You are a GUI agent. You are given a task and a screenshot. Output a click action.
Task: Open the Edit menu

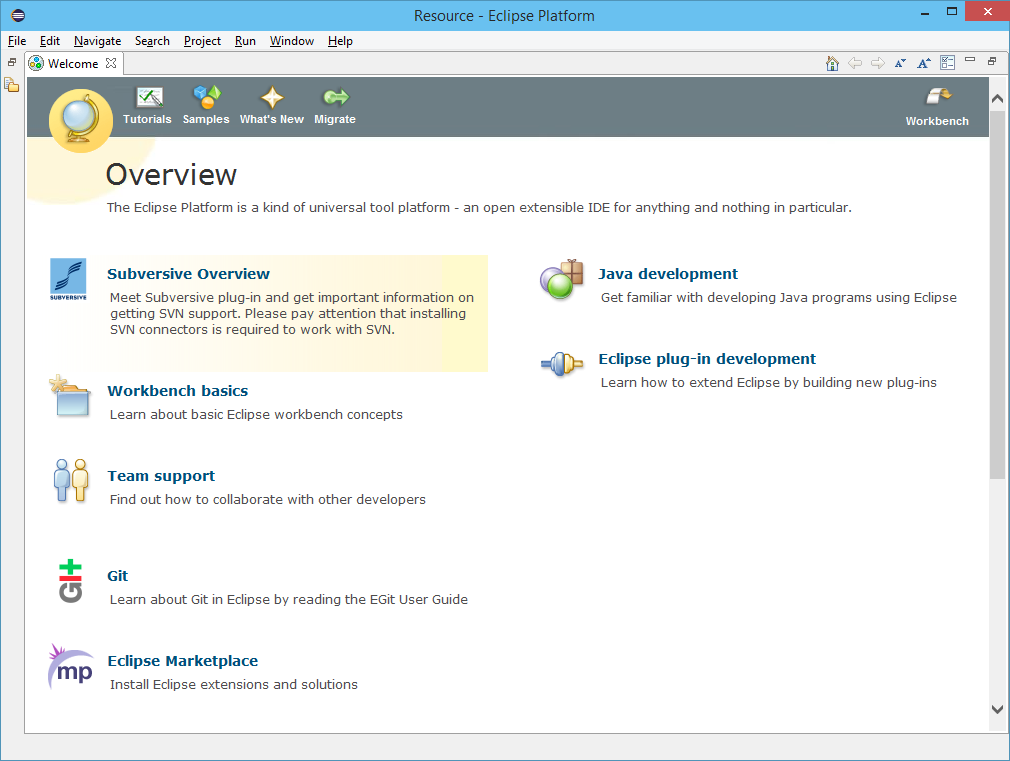click(x=50, y=41)
